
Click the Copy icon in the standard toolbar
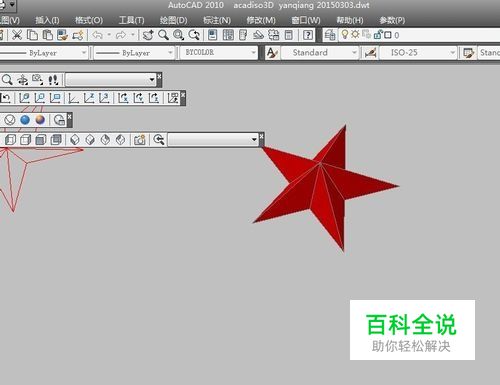click(x=32, y=35)
